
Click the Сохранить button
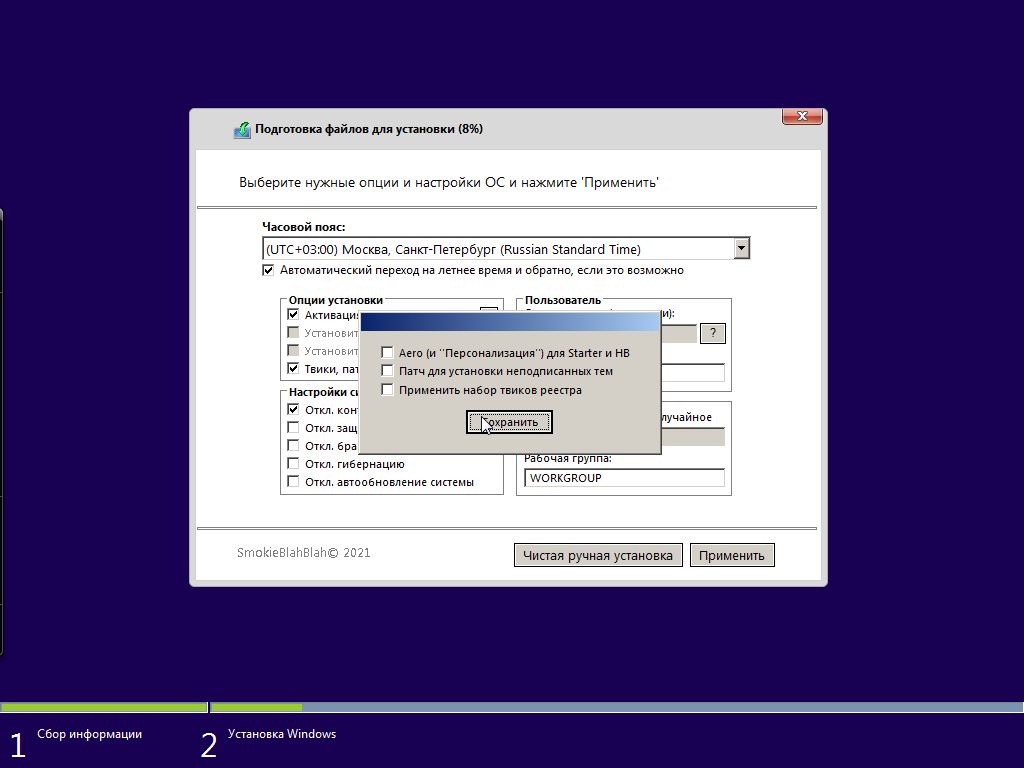point(509,422)
